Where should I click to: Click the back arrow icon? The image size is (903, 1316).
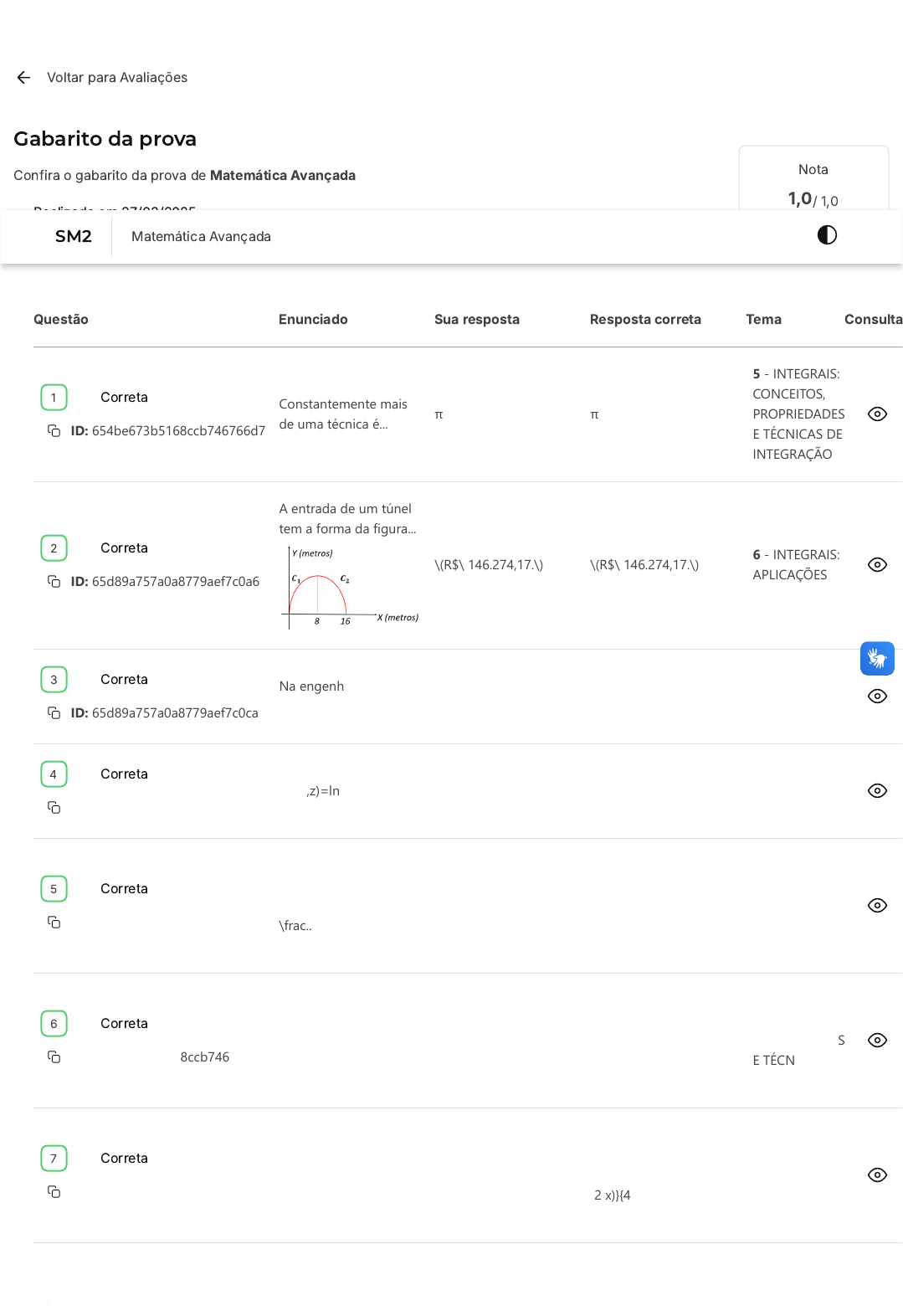click(x=23, y=78)
